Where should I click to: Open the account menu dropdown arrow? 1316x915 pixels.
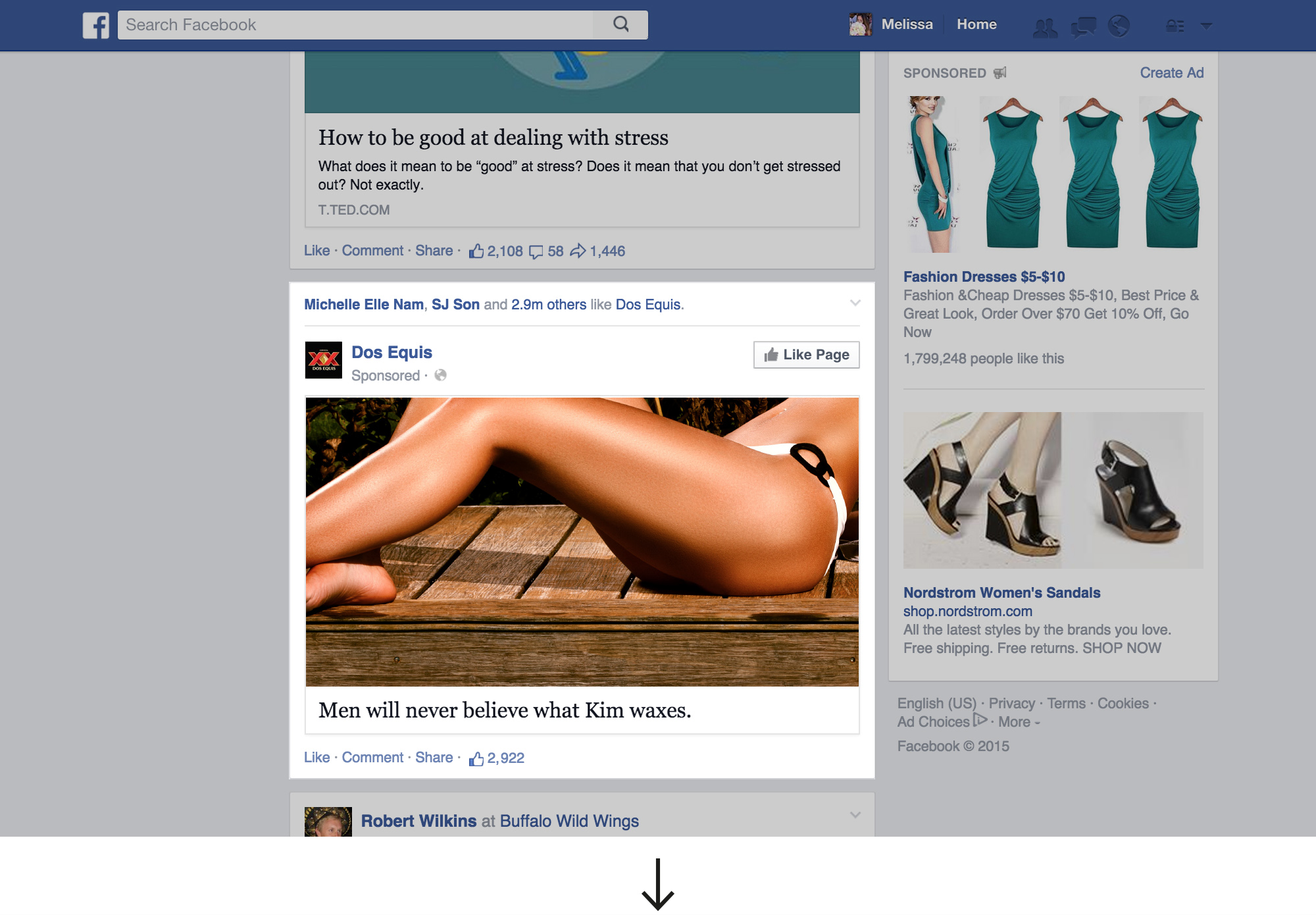(x=1206, y=26)
